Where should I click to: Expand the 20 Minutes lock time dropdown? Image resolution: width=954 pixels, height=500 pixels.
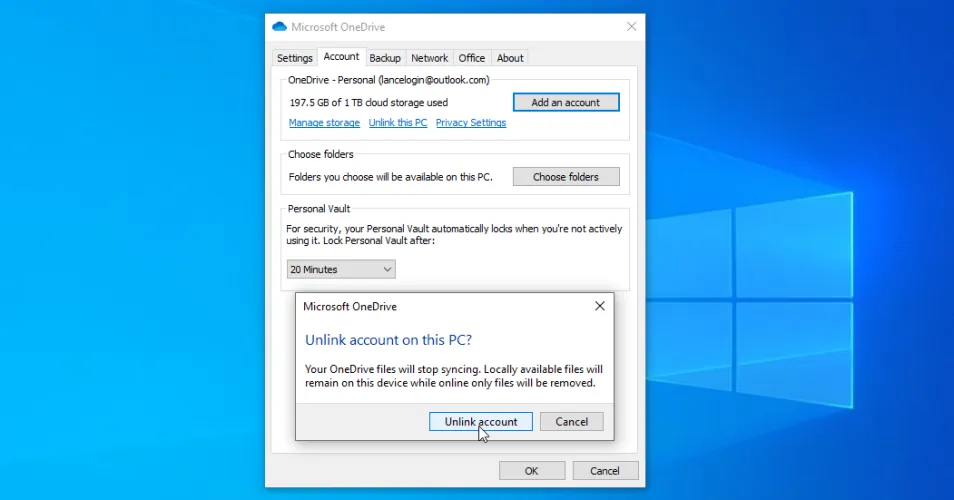pos(341,269)
